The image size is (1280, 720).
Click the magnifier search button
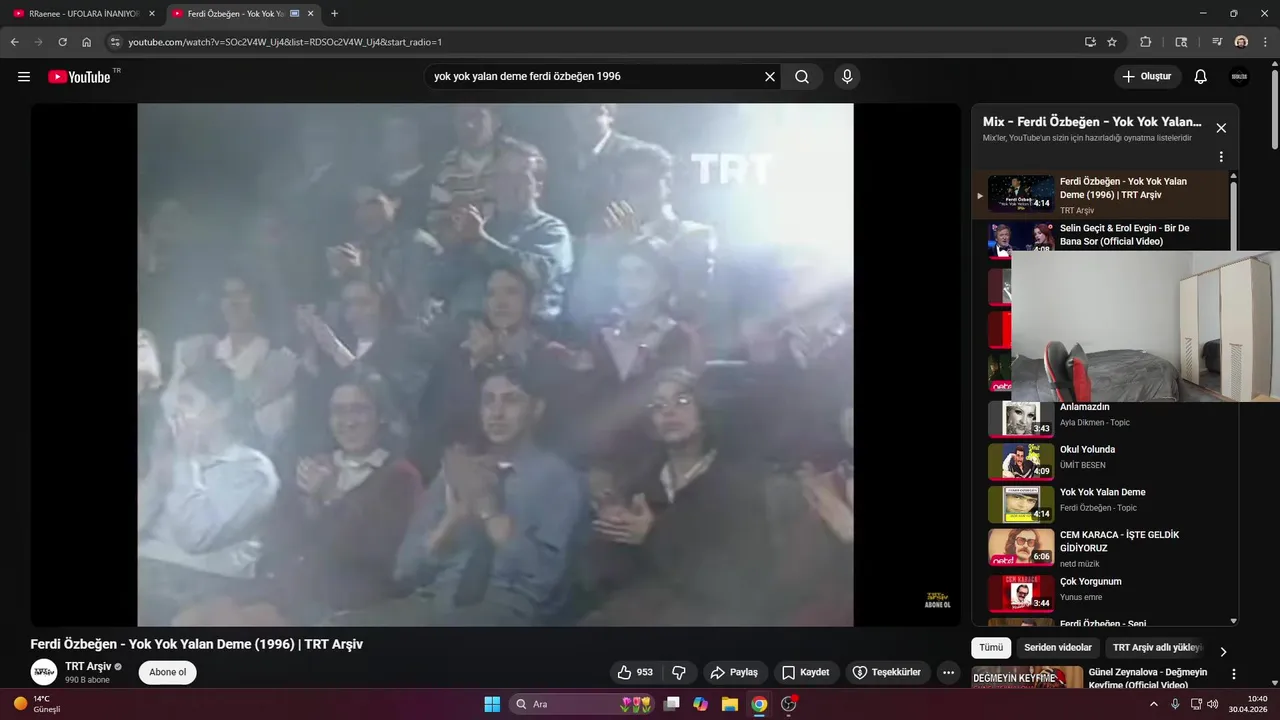click(802, 77)
